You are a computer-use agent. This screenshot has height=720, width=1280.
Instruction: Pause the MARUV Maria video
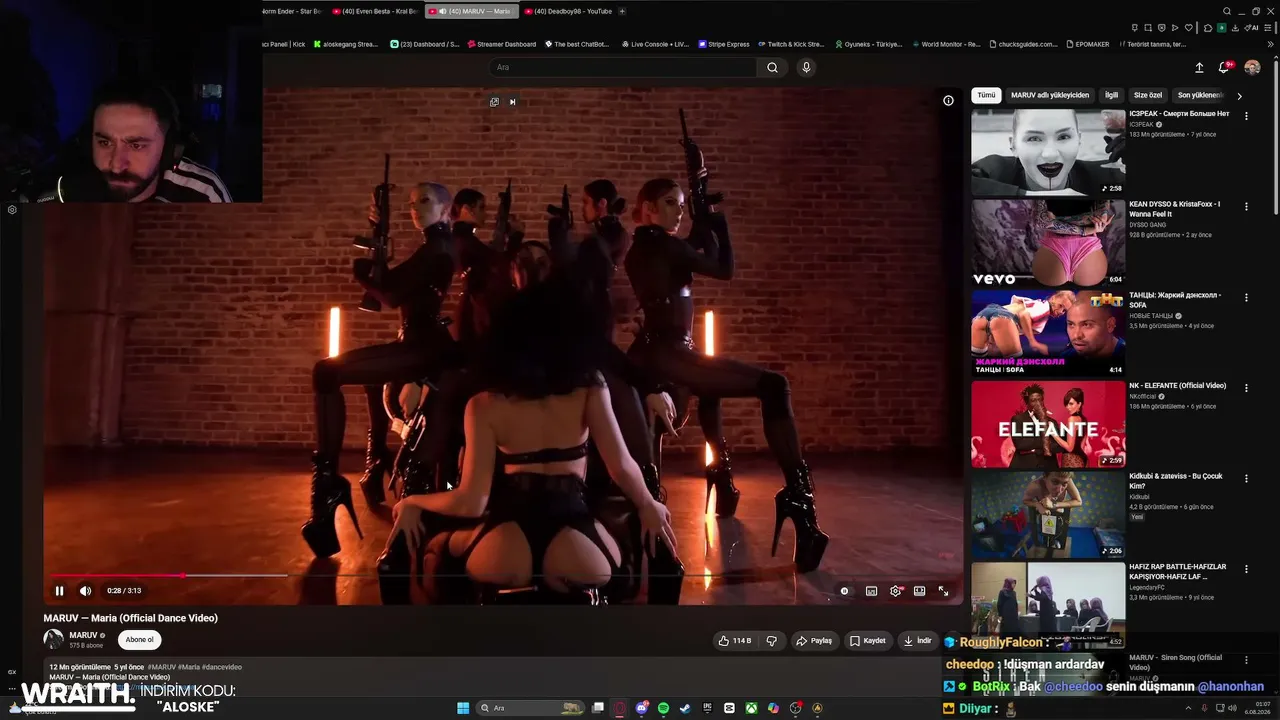click(x=59, y=591)
